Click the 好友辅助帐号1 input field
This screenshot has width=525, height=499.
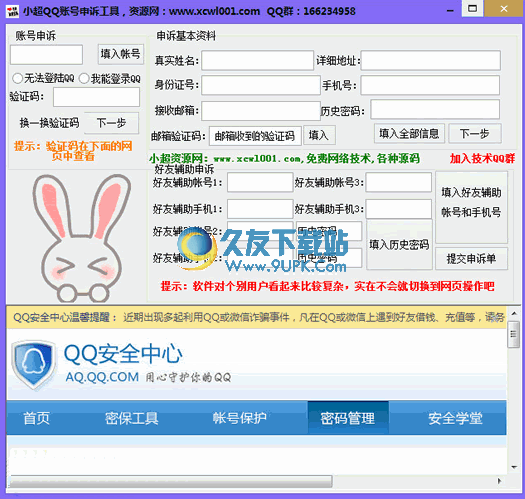tap(260, 182)
